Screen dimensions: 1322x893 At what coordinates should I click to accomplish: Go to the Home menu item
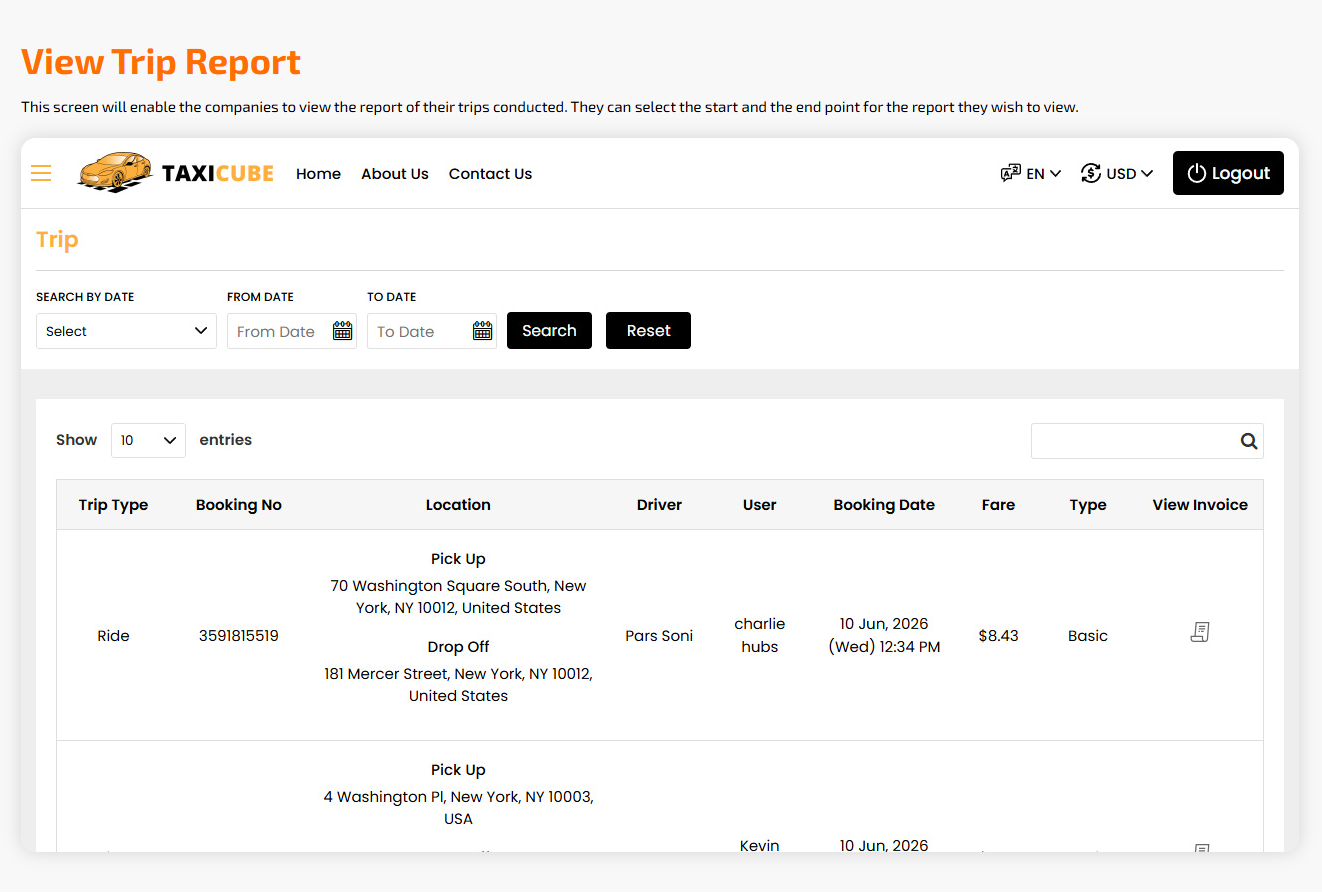[318, 174]
